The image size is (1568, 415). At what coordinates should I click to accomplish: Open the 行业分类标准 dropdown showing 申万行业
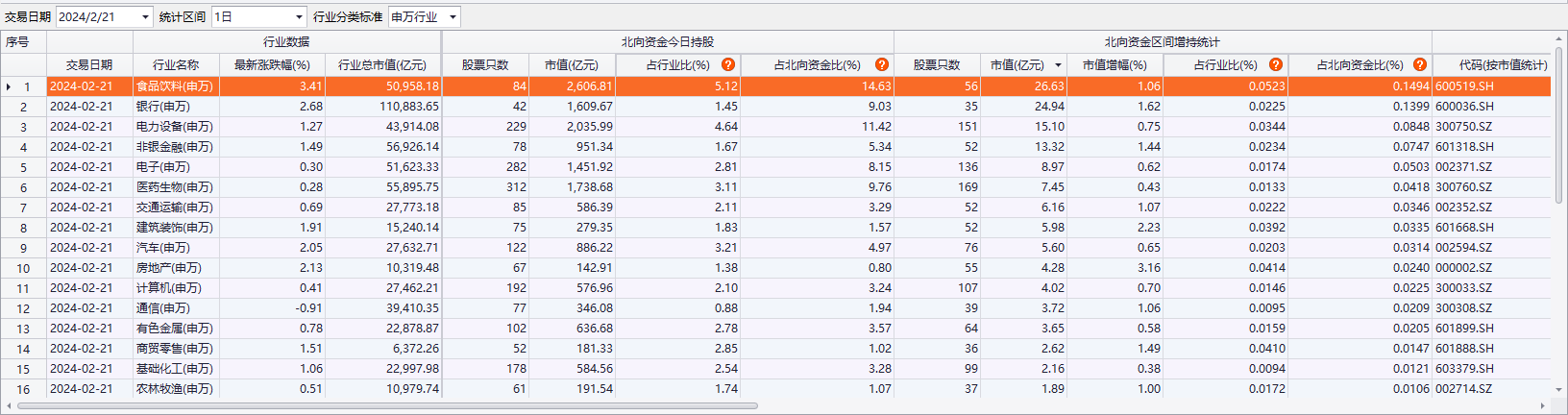pyautogui.click(x=453, y=17)
